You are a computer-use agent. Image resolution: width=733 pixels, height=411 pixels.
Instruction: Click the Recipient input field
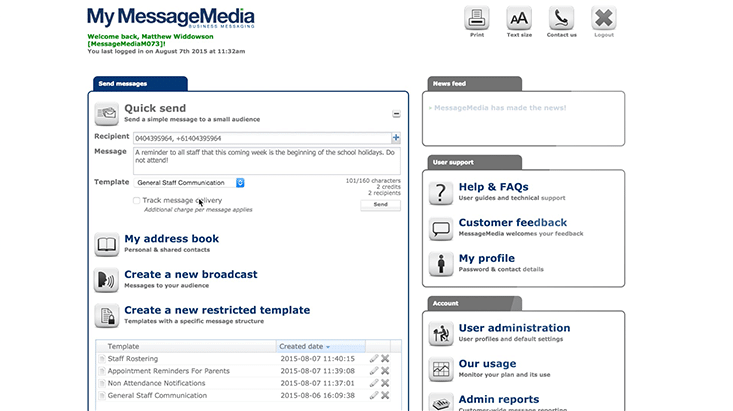262,138
